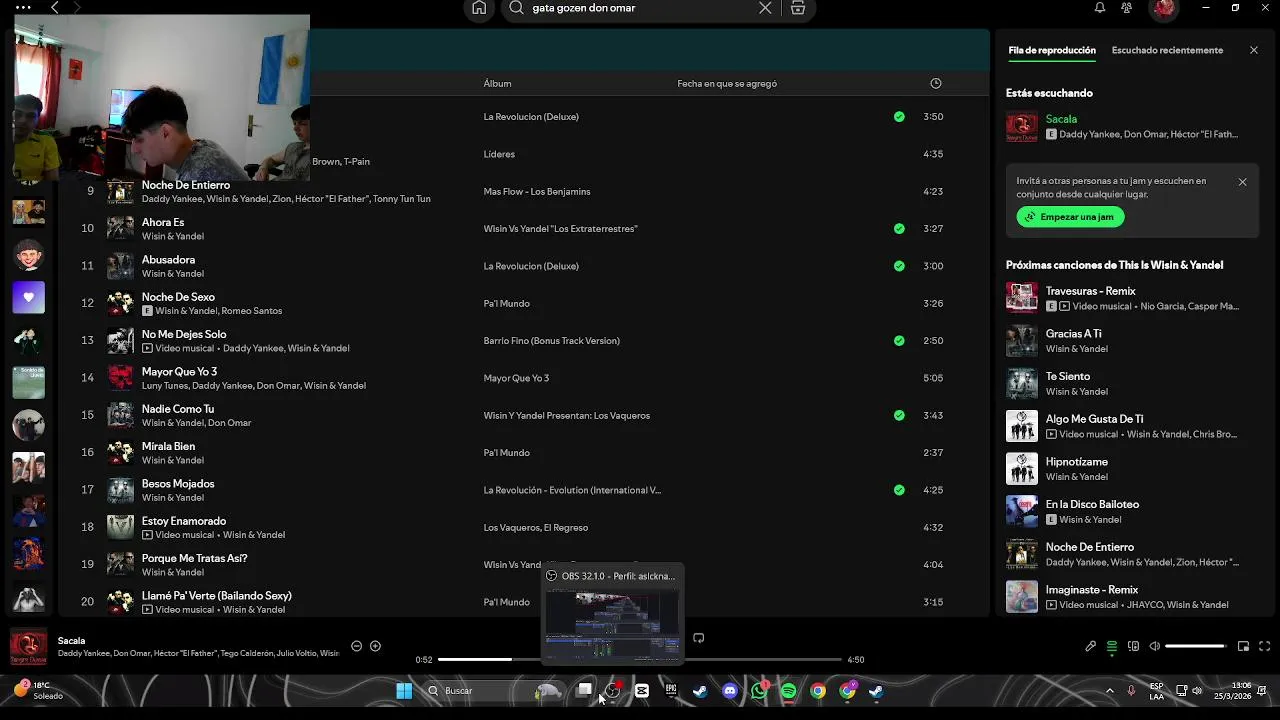
Task: Open the user profile avatar
Action: [1164, 8]
